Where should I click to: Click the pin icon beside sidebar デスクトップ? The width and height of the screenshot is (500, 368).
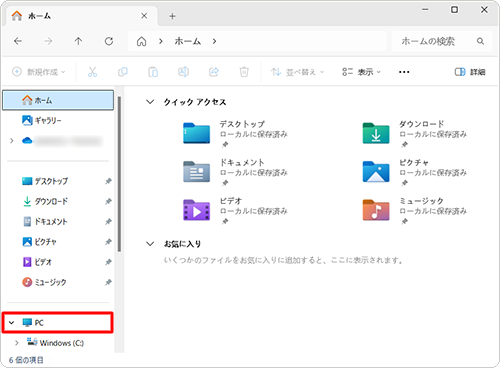coord(108,181)
